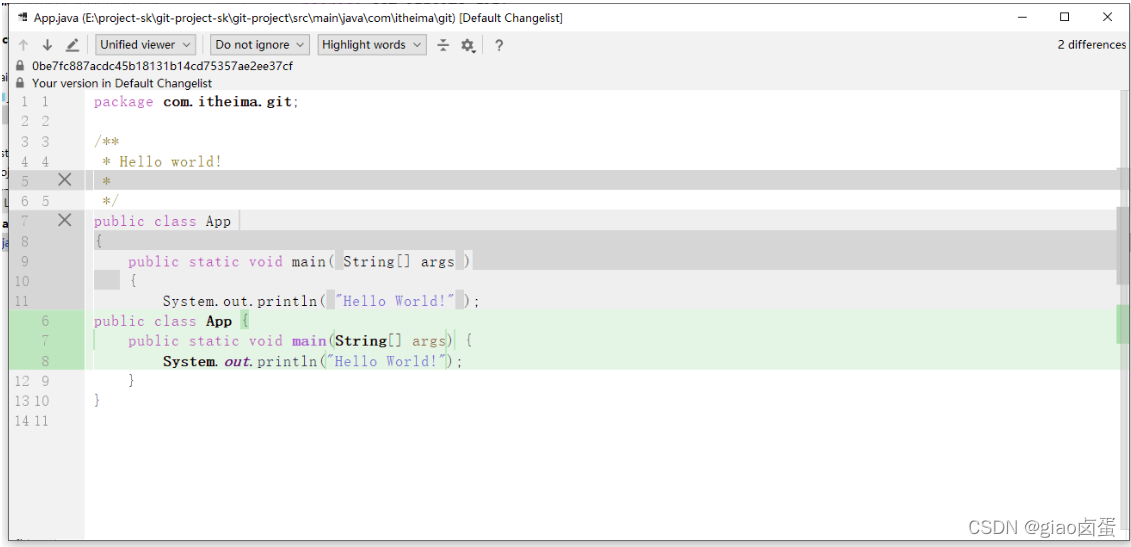
Task: Minimize the diff window
Action: point(1021,17)
